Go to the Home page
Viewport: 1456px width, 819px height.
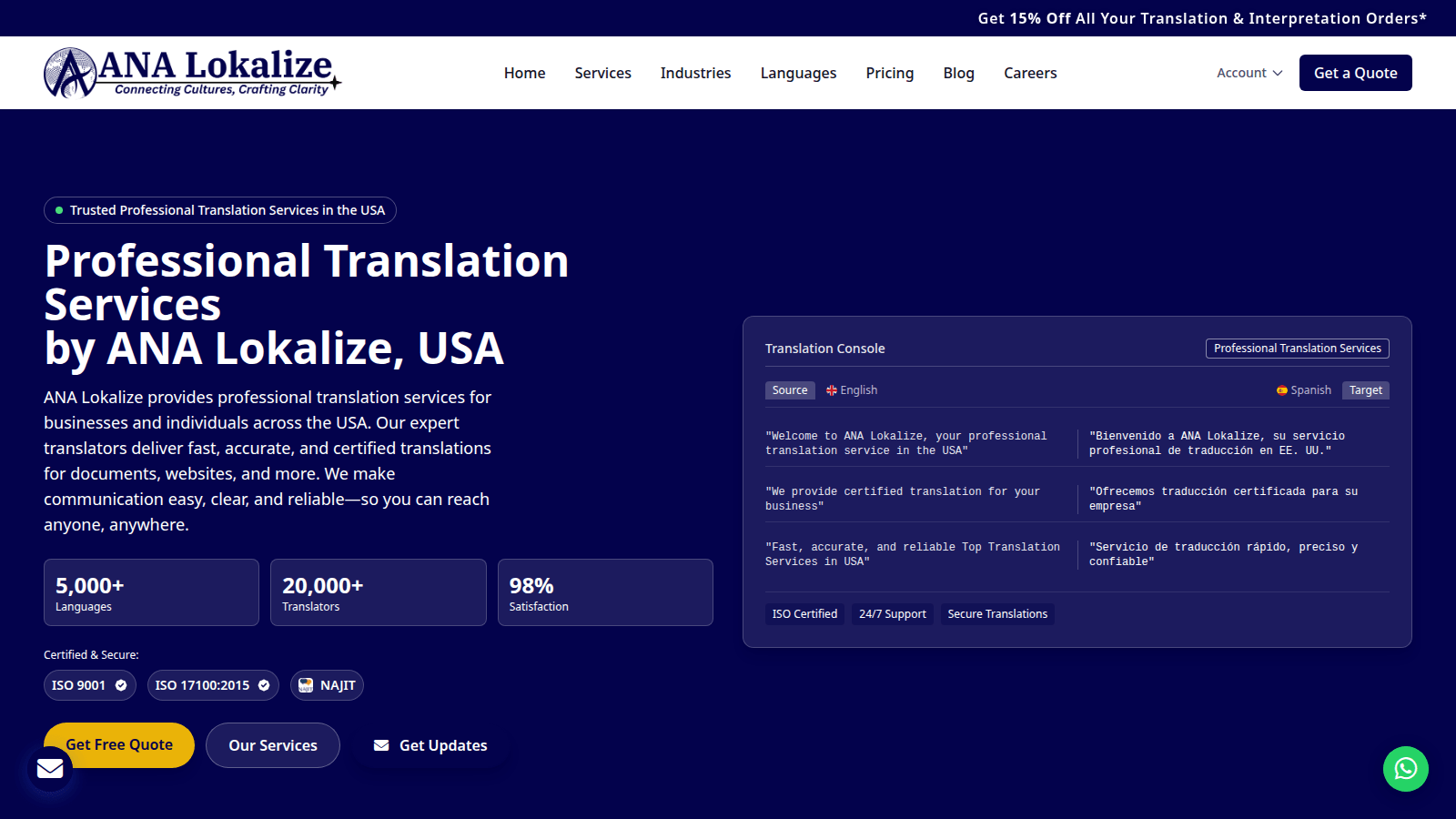coord(525,73)
